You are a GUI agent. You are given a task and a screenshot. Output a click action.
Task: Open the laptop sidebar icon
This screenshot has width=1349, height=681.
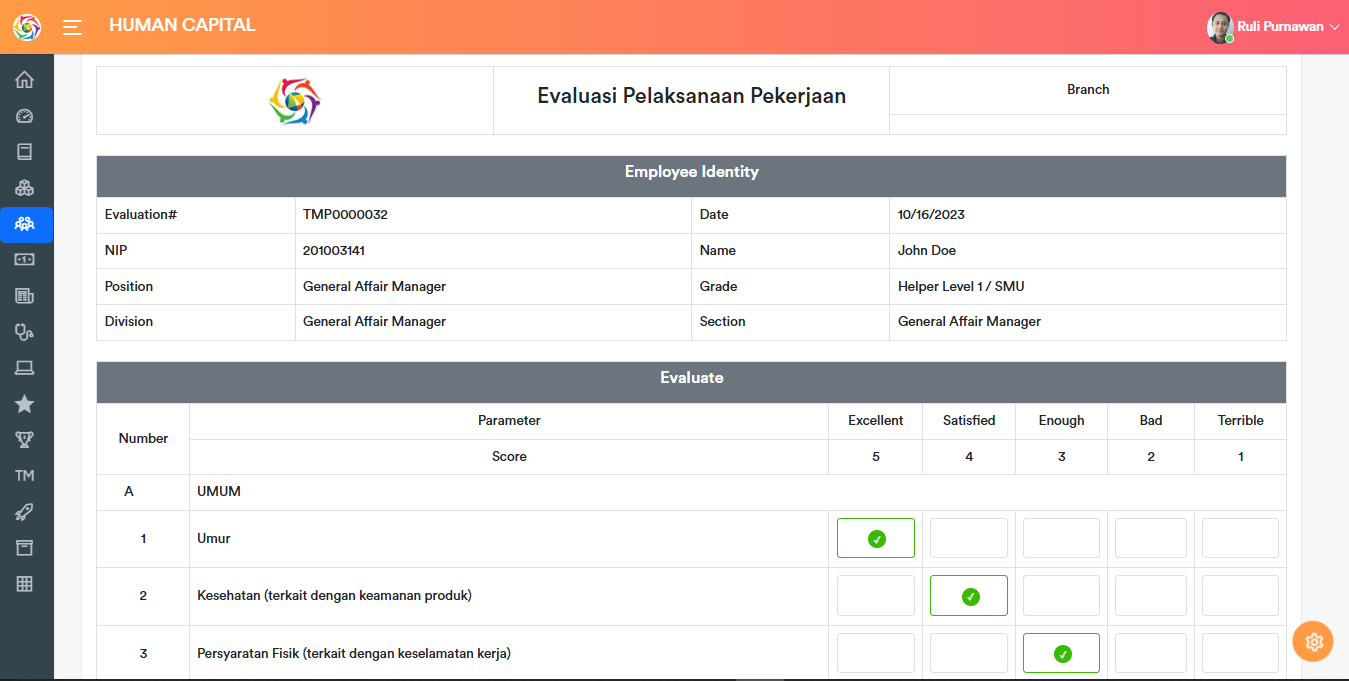point(25,368)
